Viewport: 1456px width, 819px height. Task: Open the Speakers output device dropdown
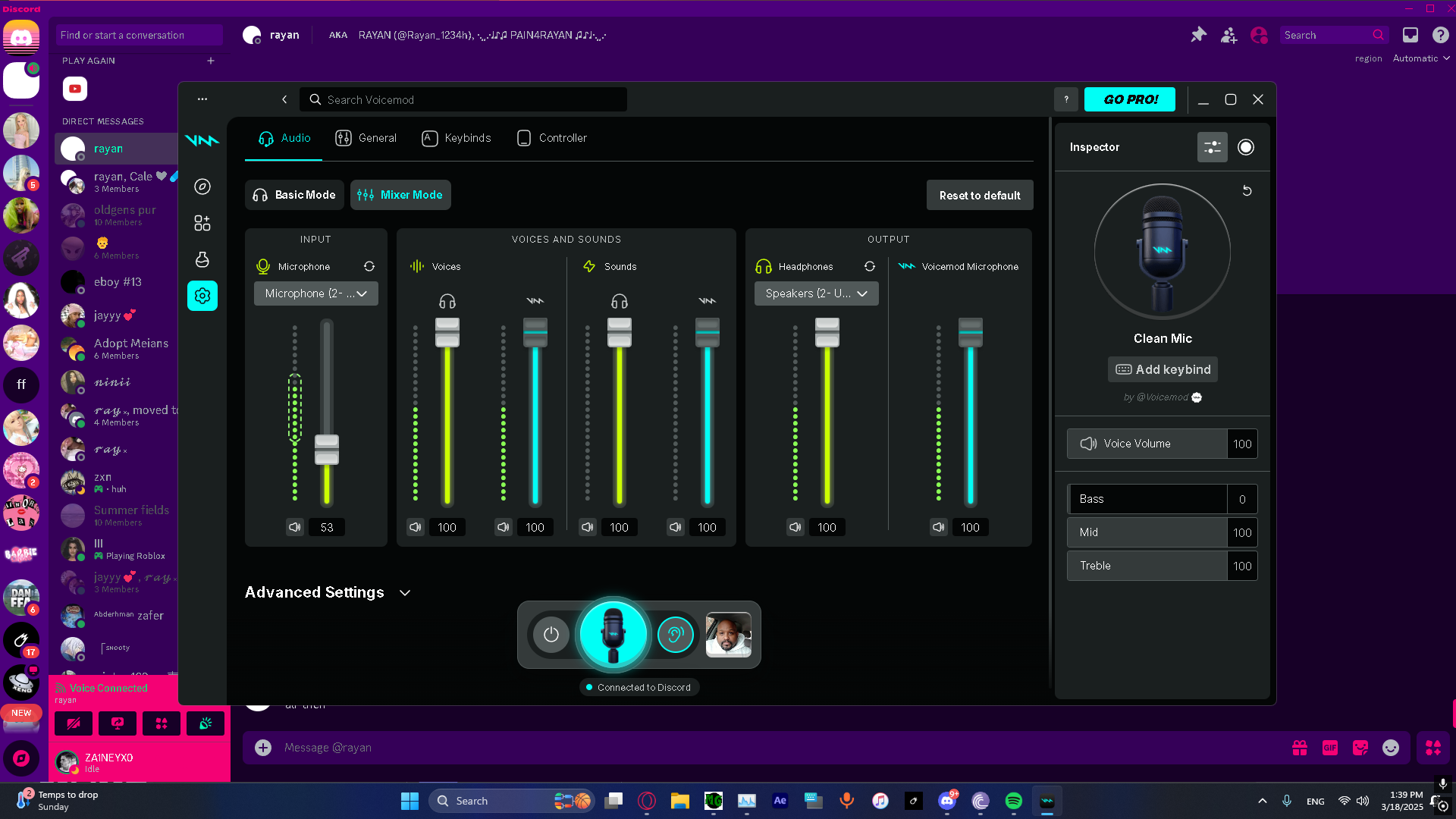(816, 293)
